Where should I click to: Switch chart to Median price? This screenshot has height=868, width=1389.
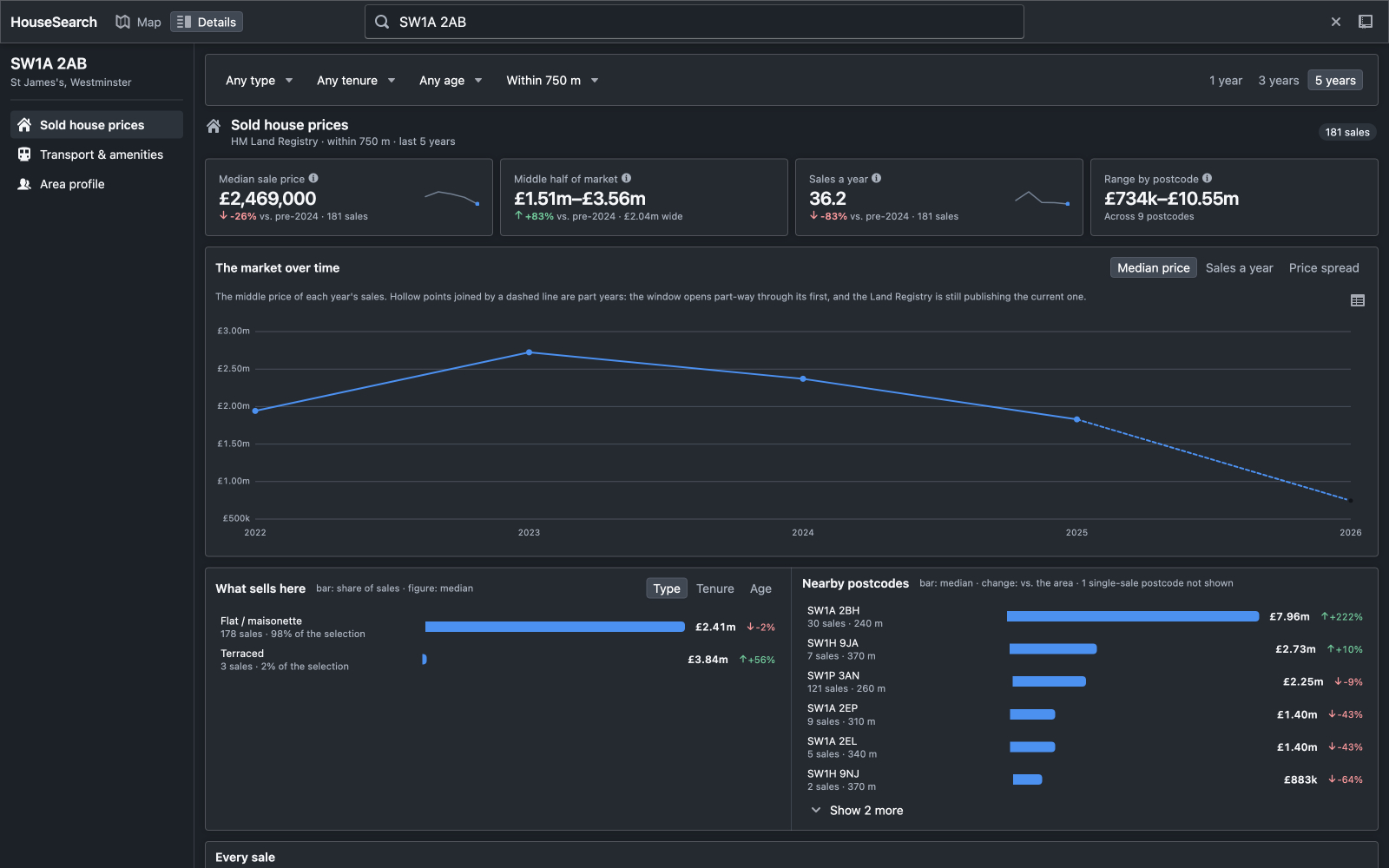point(1153,268)
